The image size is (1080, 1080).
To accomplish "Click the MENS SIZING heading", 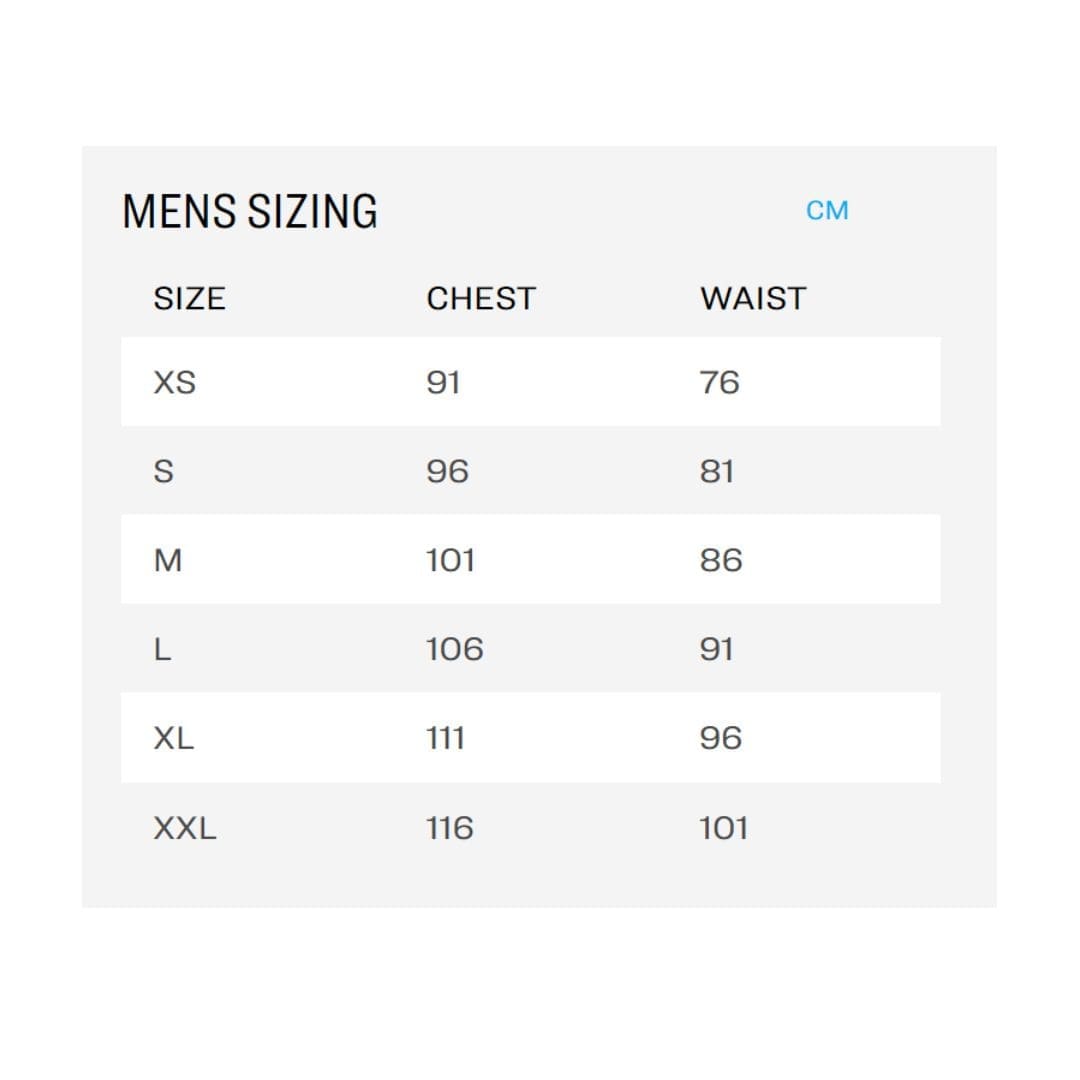I will 250,211.
